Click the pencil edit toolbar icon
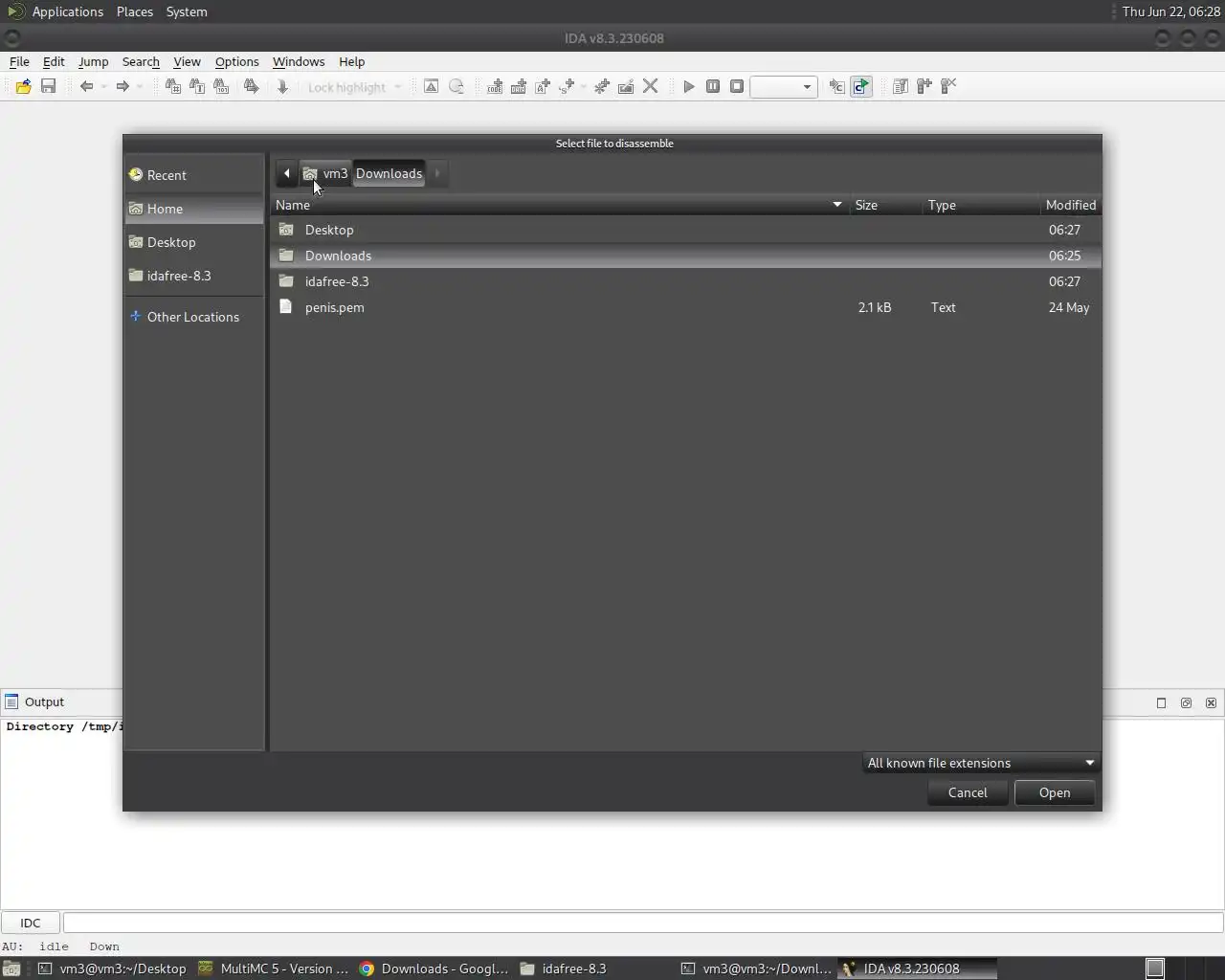Image resolution: width=1225 pixels, height=980 pixels. coord(626,86)
